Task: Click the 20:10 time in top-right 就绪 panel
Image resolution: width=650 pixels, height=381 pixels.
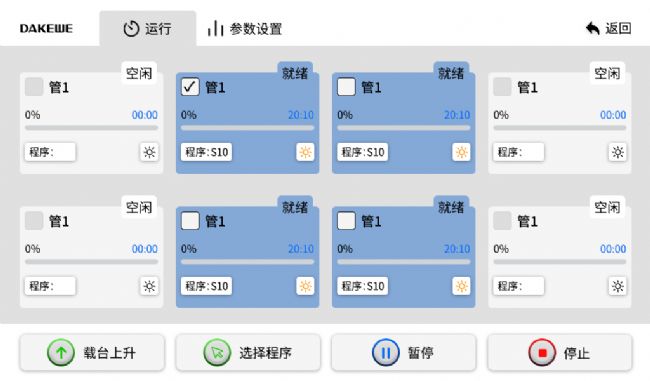Action: pyautogui.click(x=457, y=115)
